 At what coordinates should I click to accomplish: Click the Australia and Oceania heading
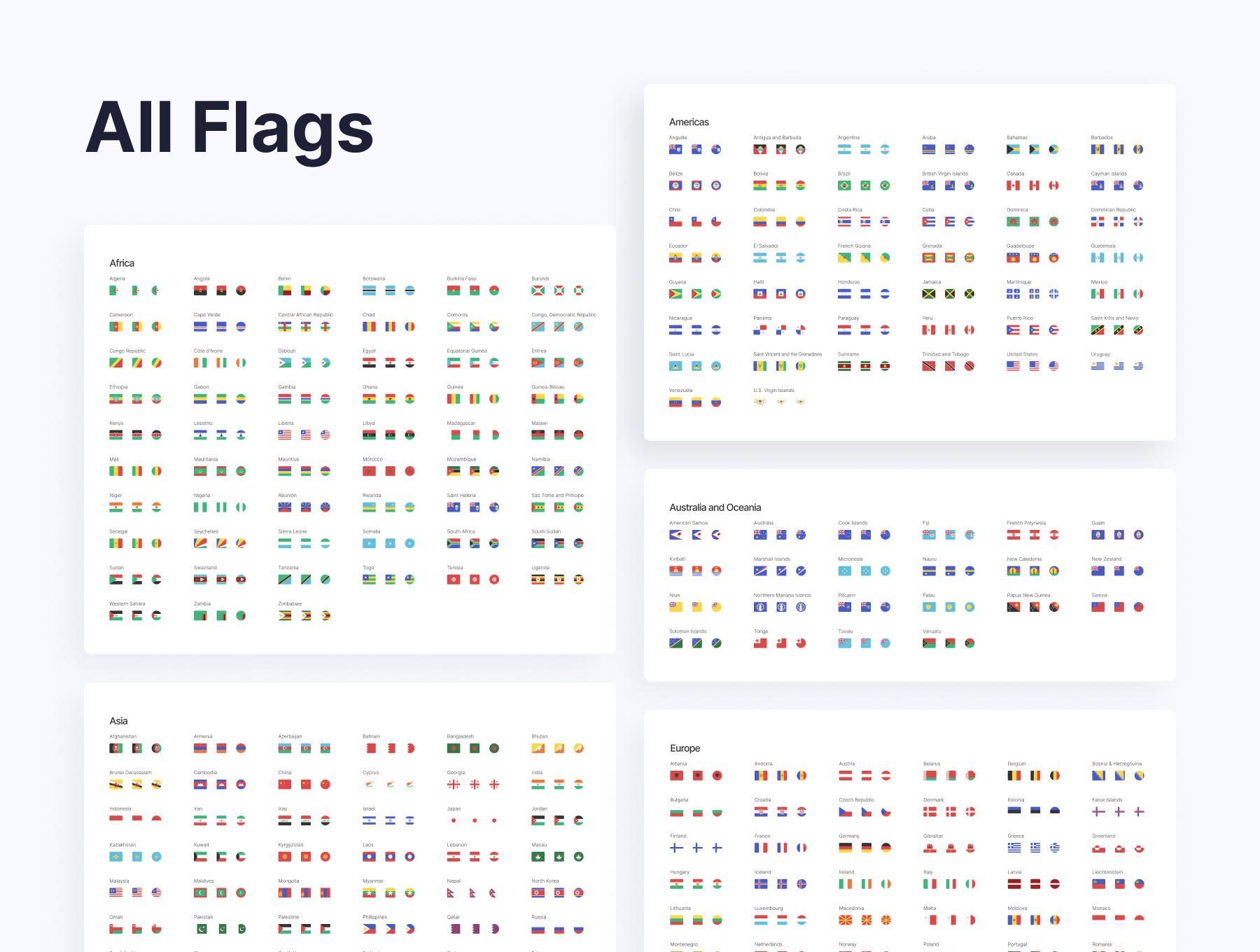click(715, 507)
